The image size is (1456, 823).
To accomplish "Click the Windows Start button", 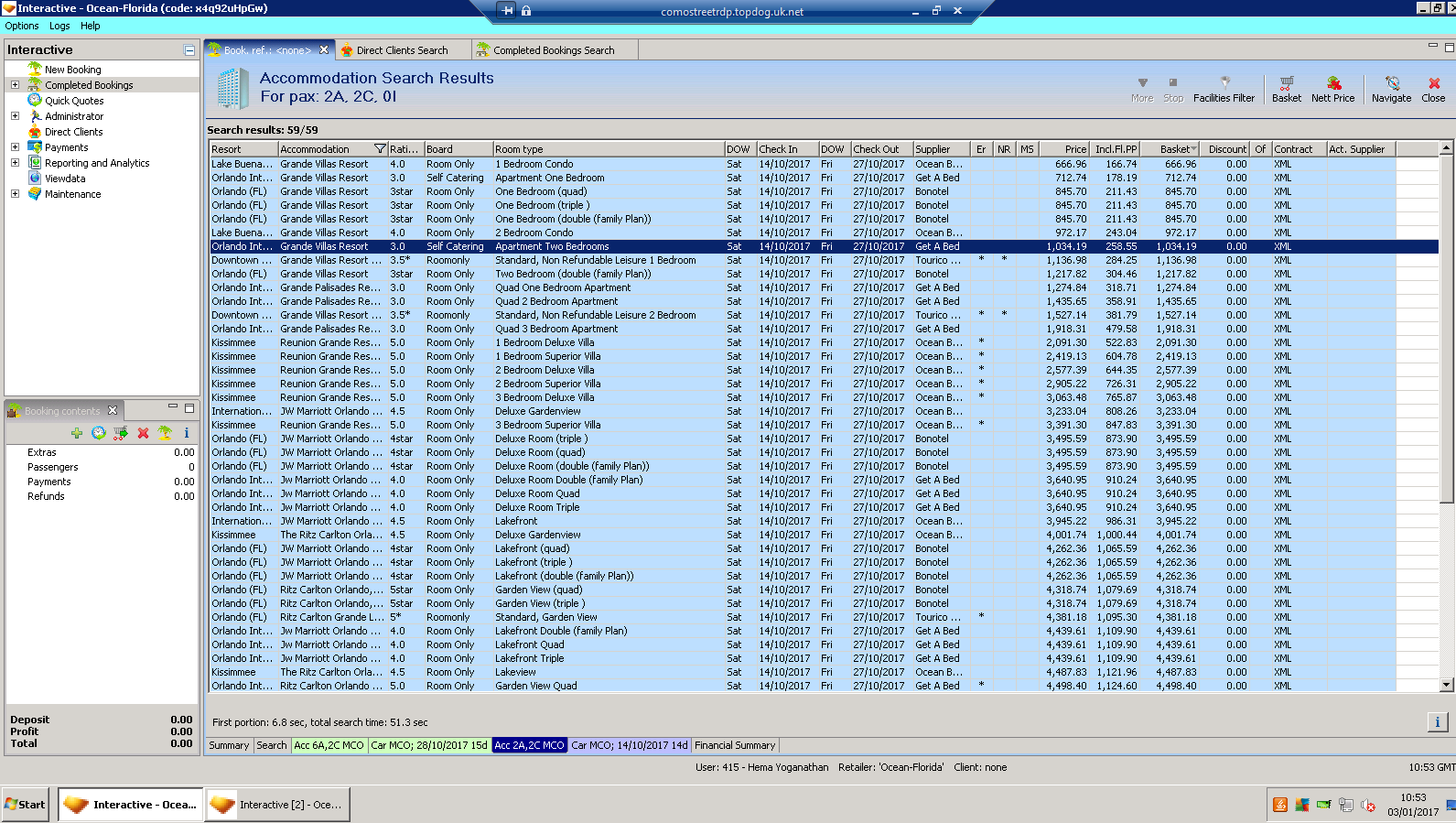I will (26, 805).
